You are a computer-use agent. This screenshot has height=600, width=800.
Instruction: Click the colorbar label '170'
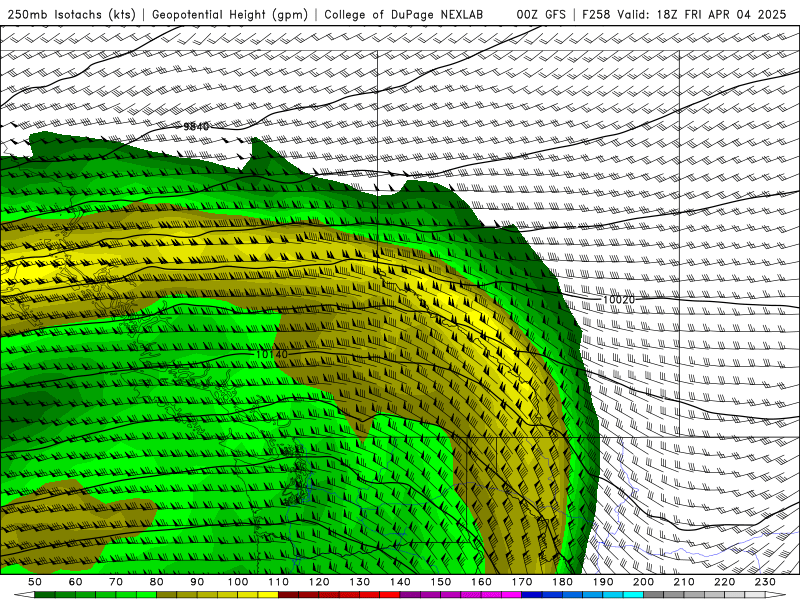(x=522, y=582)
